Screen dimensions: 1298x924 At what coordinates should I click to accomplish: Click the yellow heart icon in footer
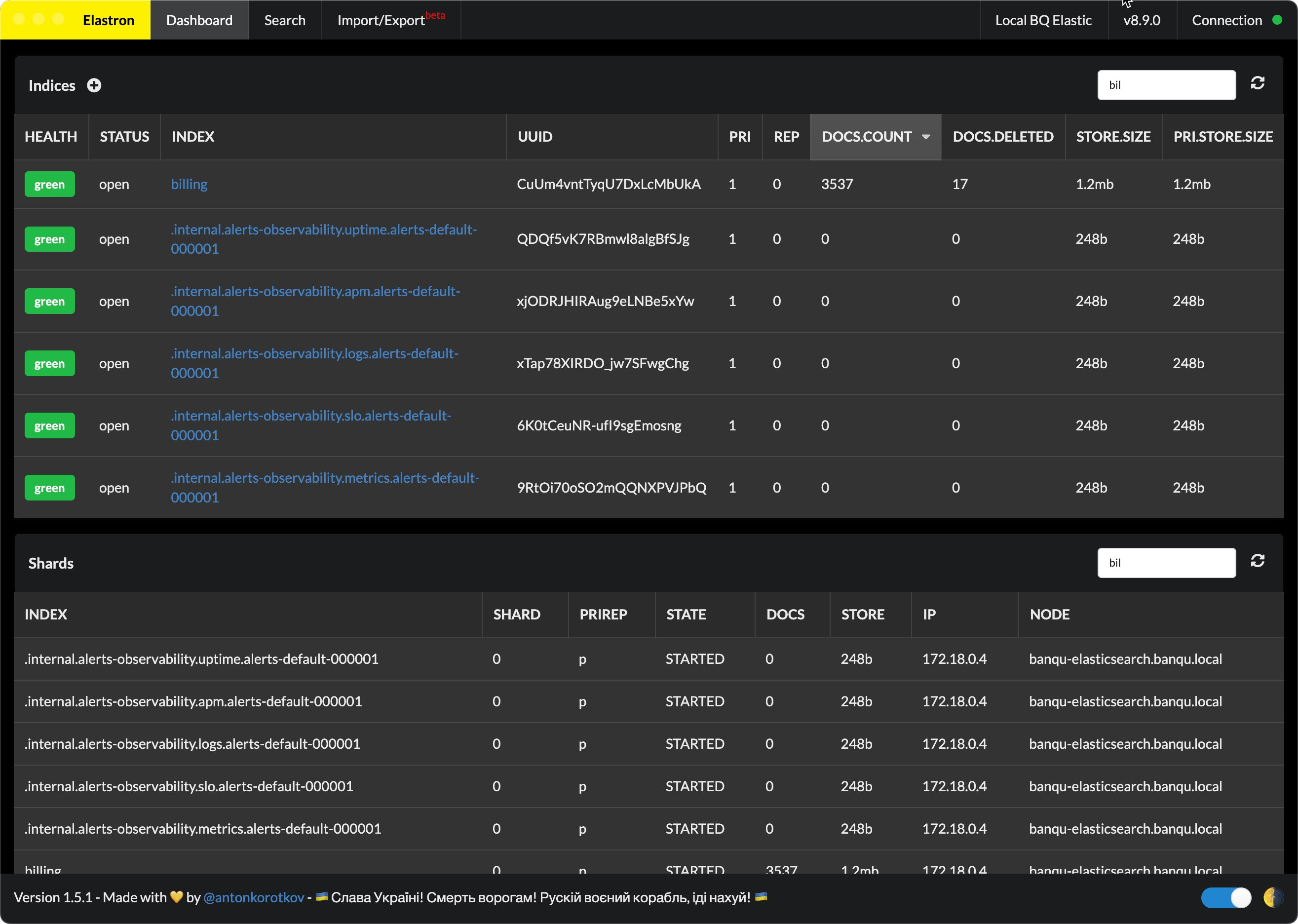pyautogui.click(x=176, y=897)
